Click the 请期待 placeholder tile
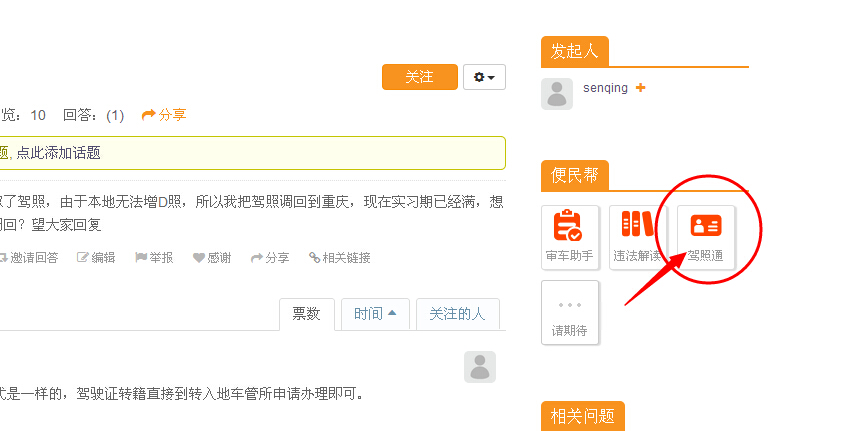Screen dimensions: 842x431 point(570,312)
